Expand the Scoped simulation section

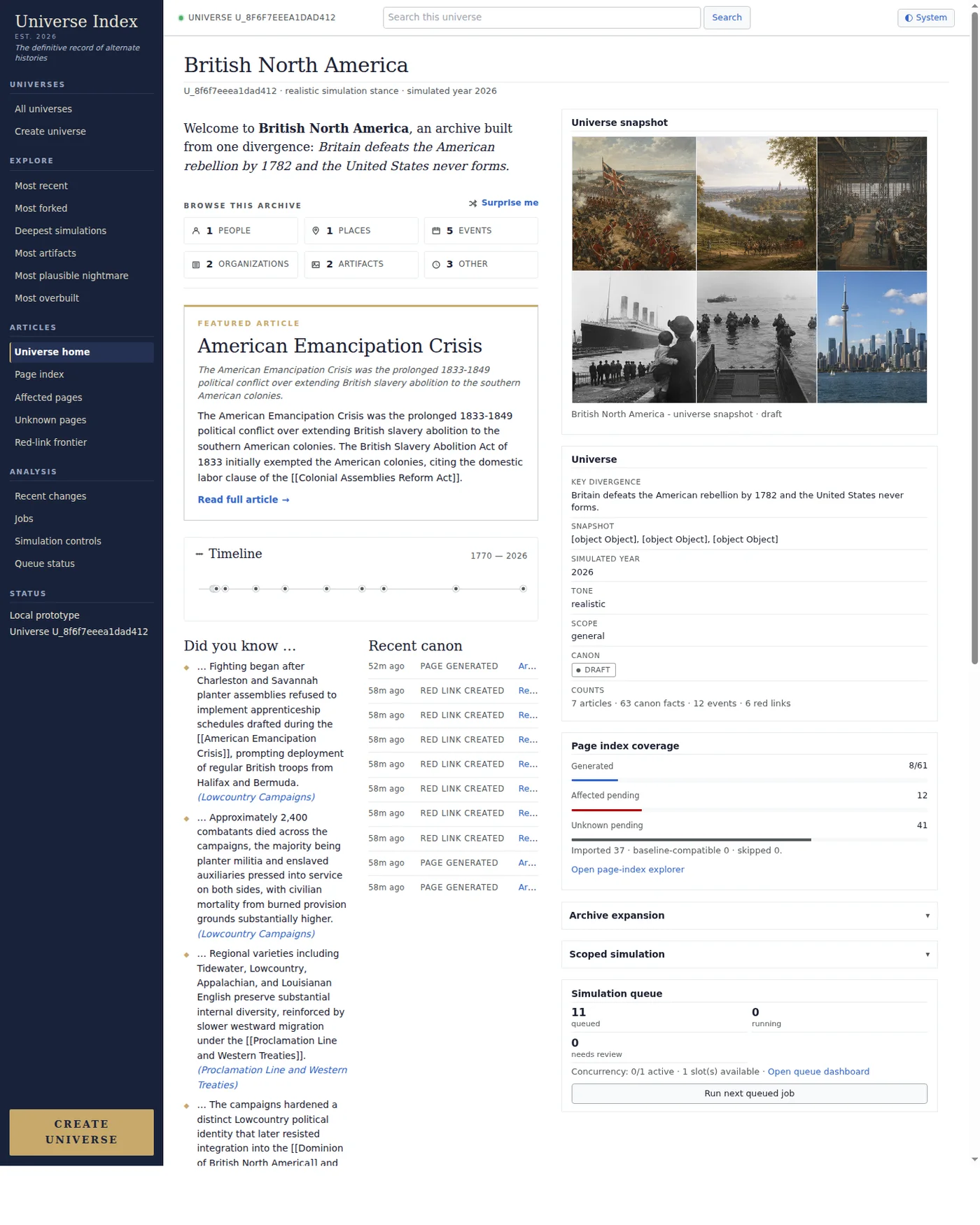coord(748,954)
